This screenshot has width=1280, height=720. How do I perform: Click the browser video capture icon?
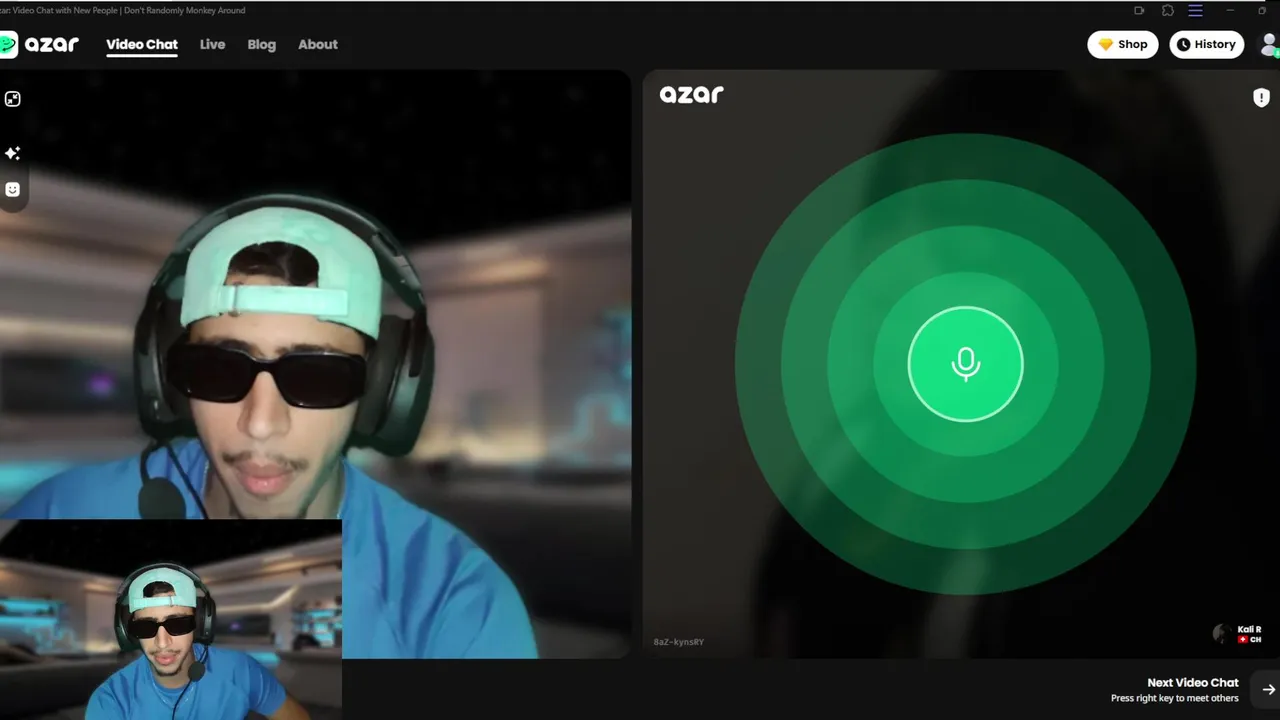pos(1139,10)
